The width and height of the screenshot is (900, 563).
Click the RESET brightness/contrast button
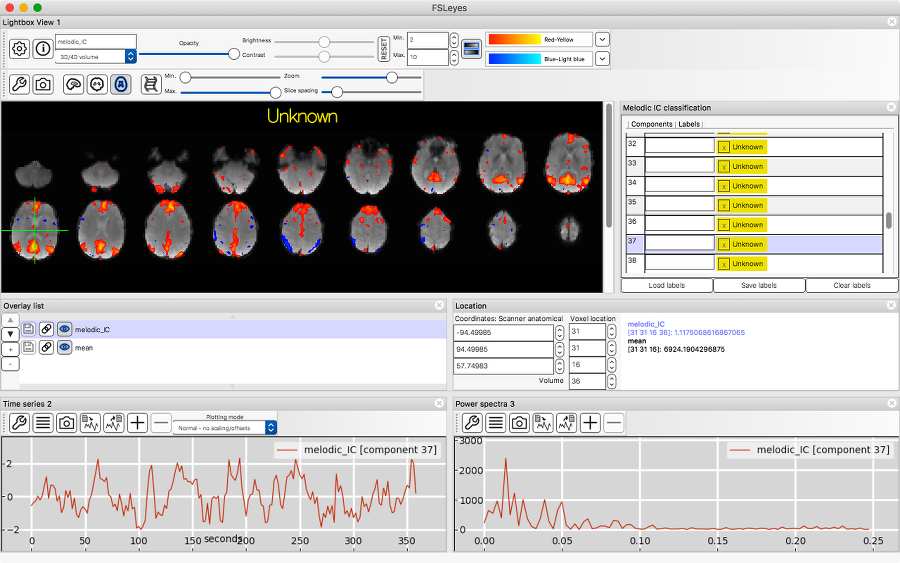(384, 48)
